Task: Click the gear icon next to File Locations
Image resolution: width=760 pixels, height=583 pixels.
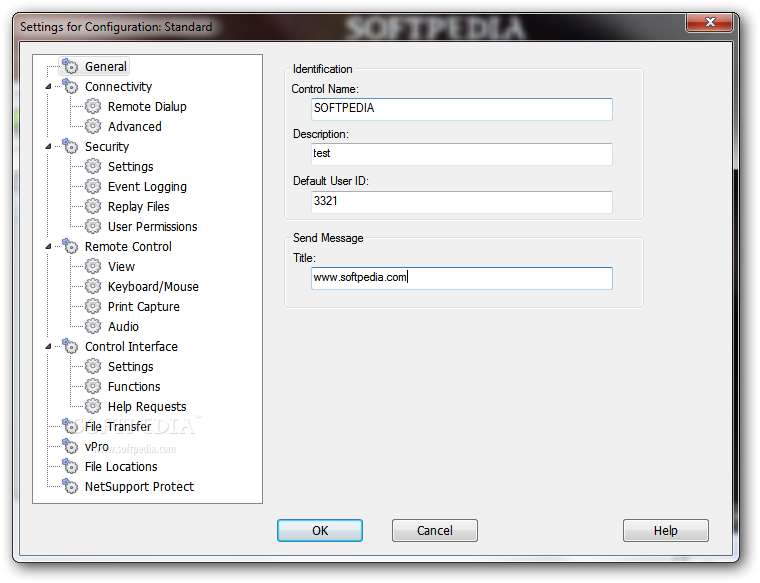Action: tap(70, 466)
